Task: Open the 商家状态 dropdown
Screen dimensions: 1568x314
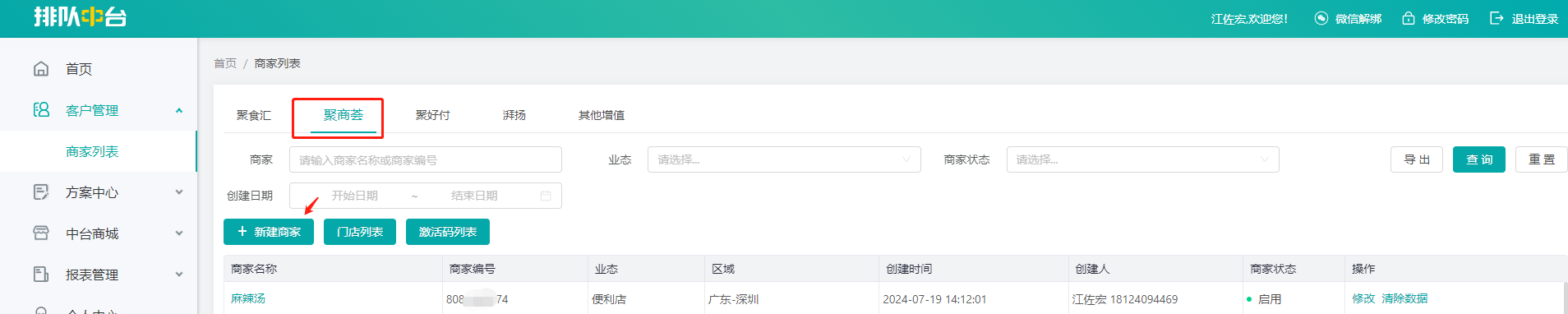Action: click(x=1142, y=159)
